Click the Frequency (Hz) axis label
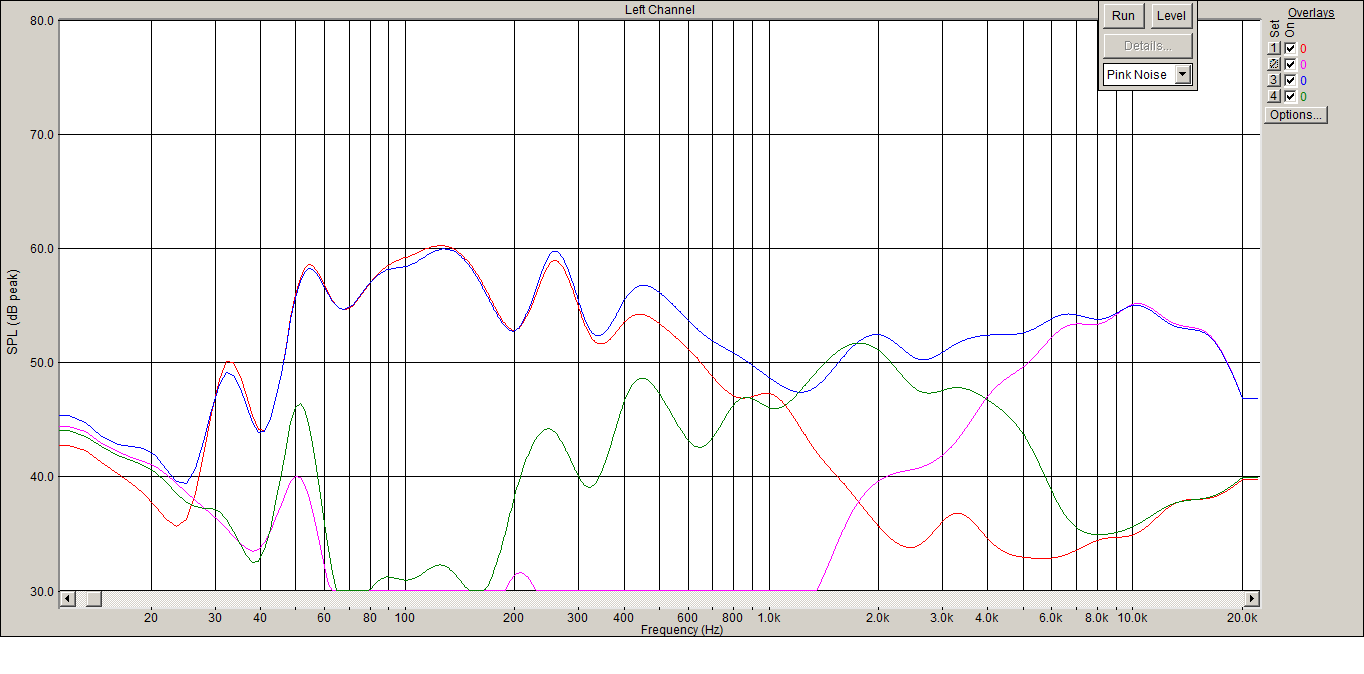 point(682,630)
